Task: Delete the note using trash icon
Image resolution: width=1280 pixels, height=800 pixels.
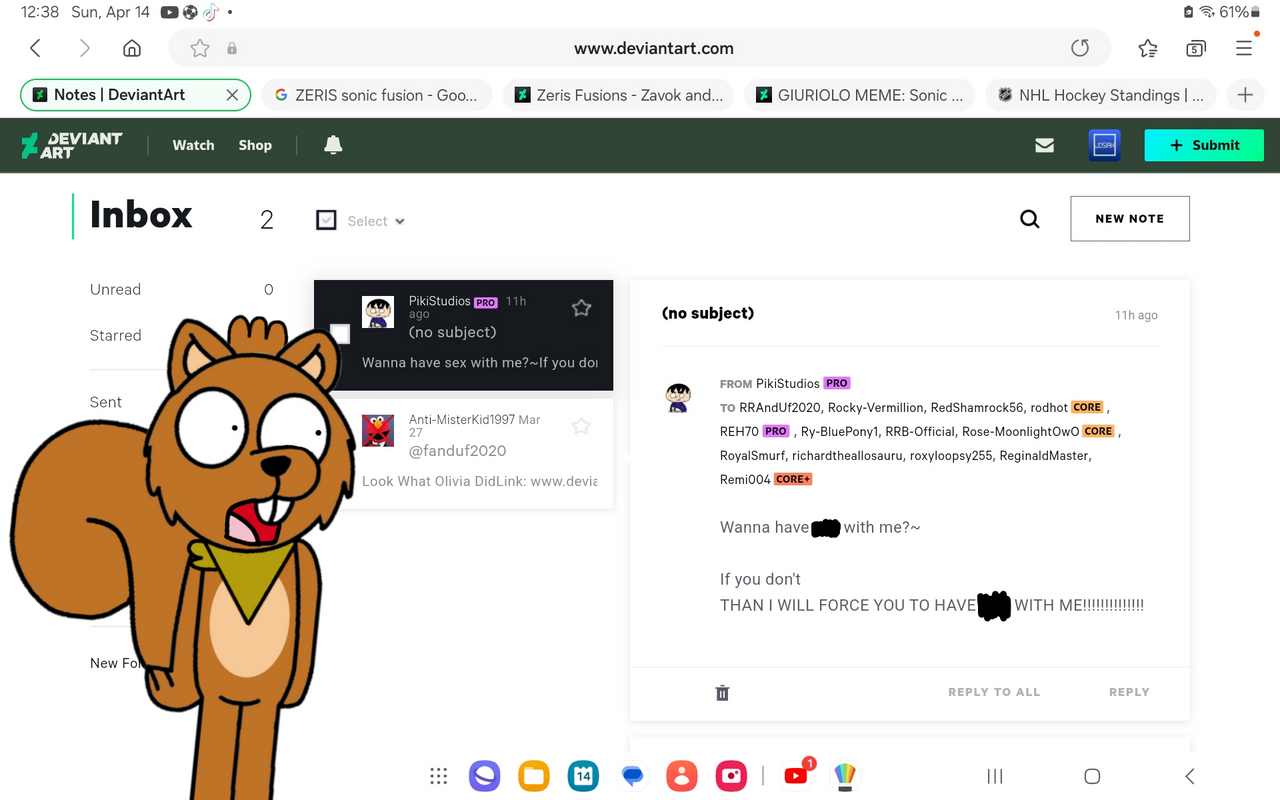Action: (722, 692)
